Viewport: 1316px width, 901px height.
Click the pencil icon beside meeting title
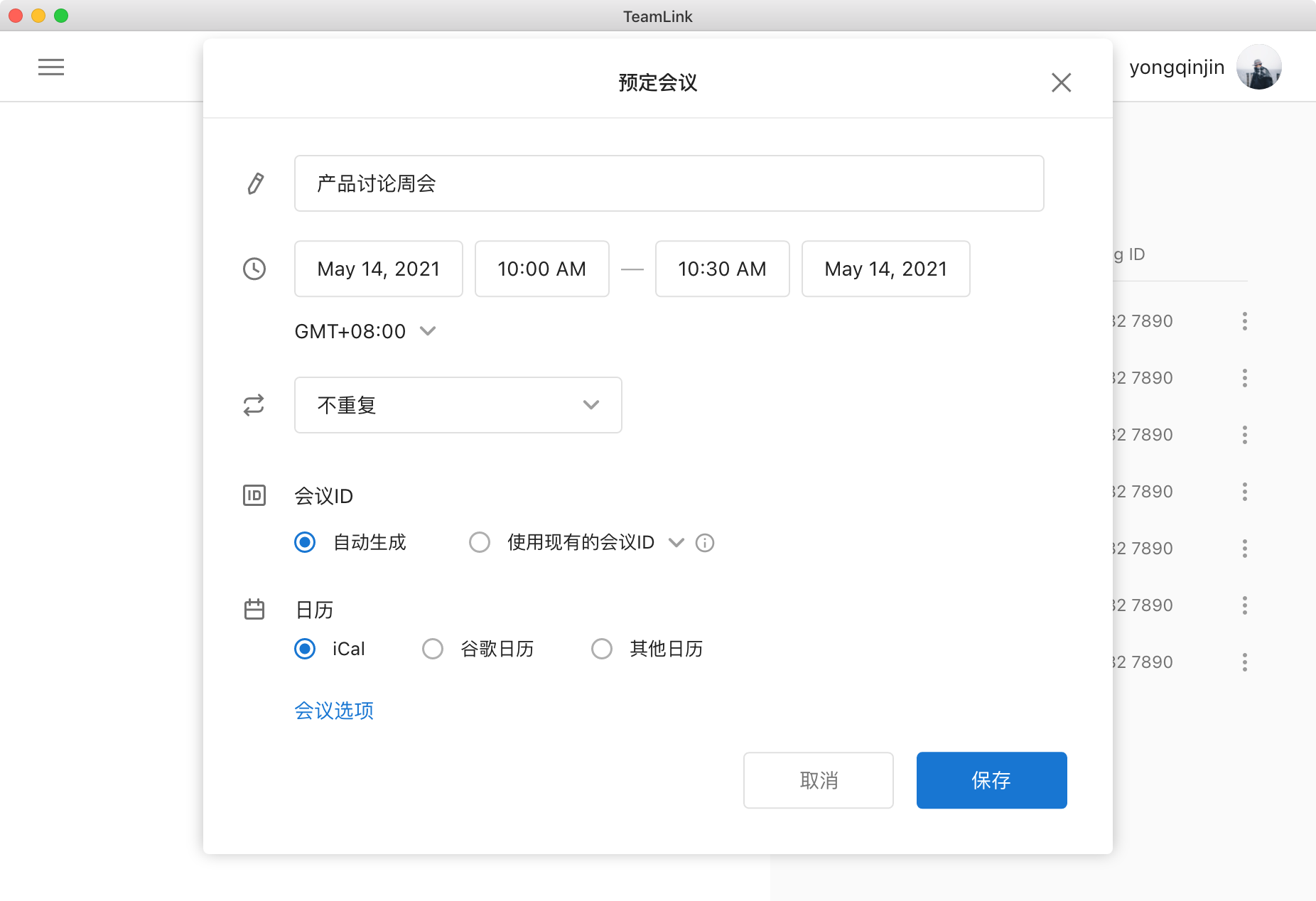click(255, 183)
